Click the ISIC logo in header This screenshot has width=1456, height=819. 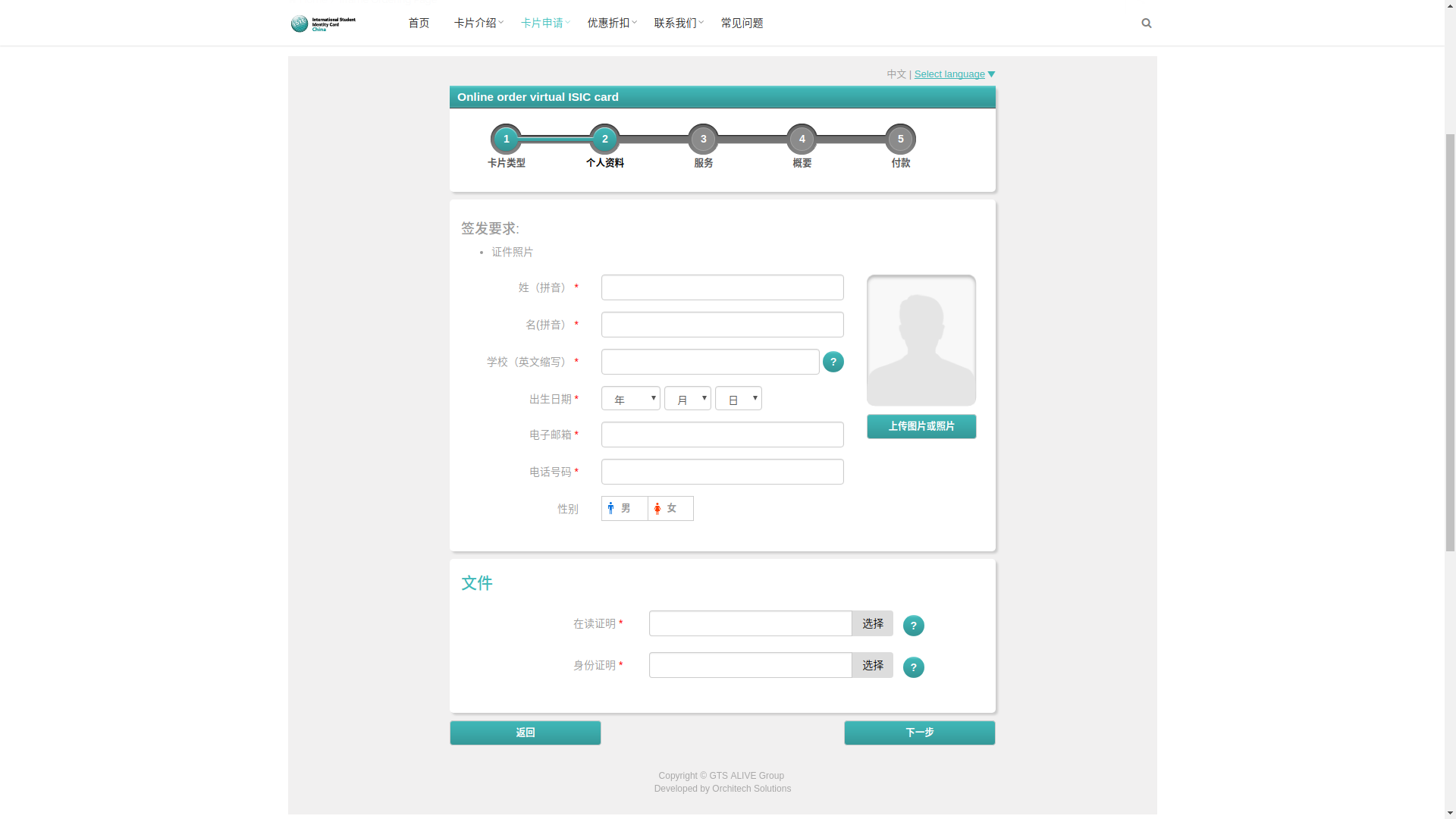click(323, 24)
